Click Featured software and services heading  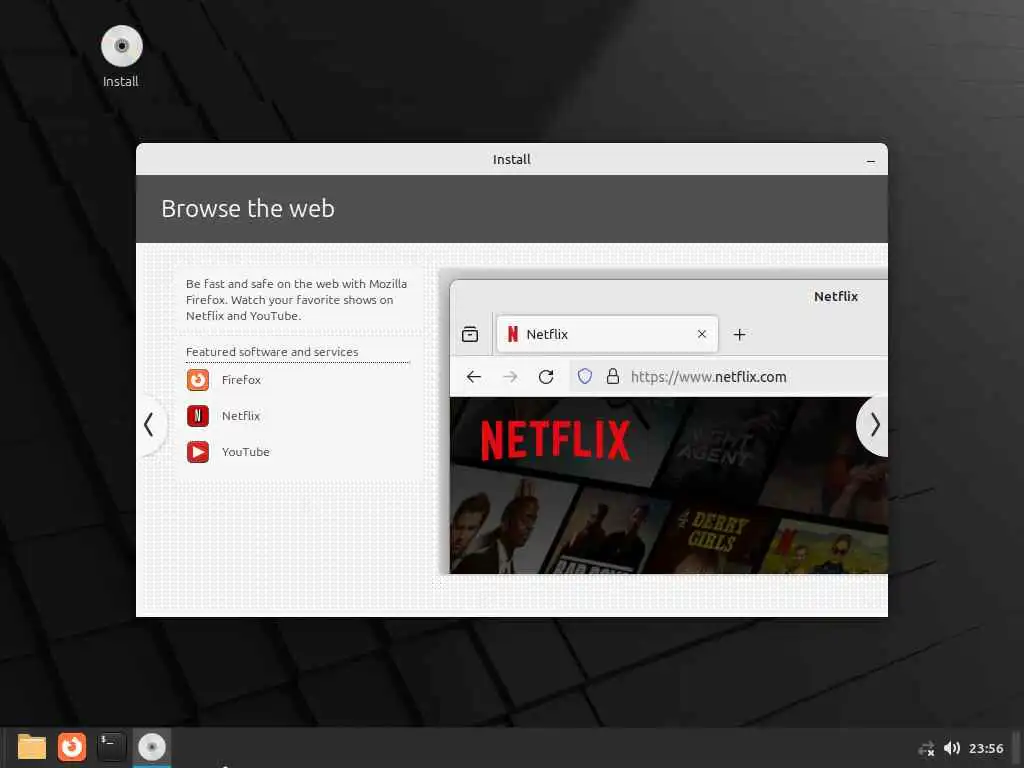tap(272, 352)
